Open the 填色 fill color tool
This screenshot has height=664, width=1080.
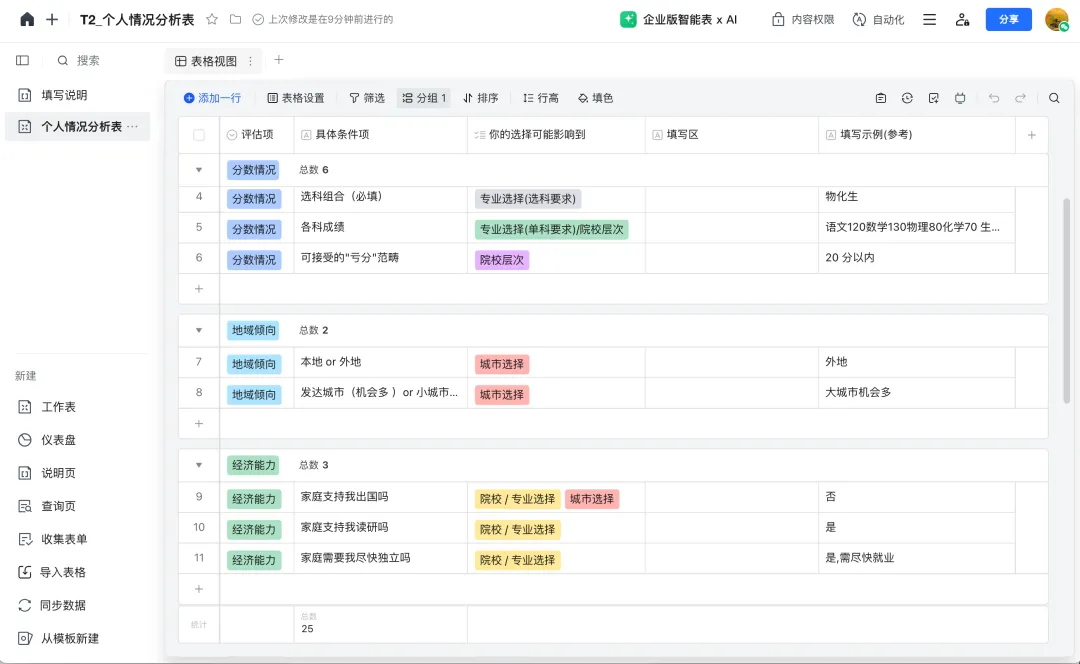[595, 98]
